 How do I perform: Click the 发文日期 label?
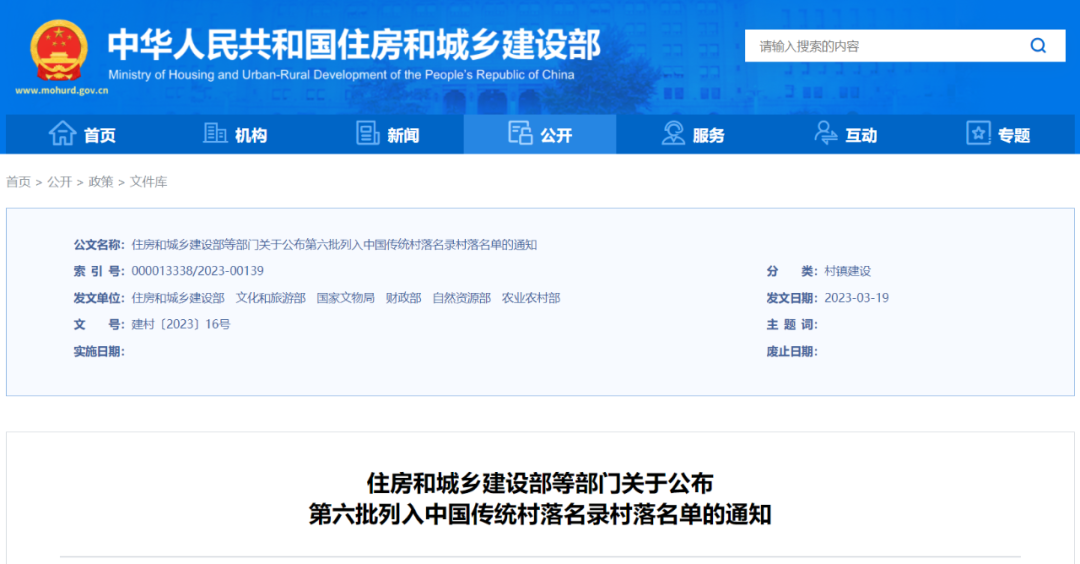point(792,297)
